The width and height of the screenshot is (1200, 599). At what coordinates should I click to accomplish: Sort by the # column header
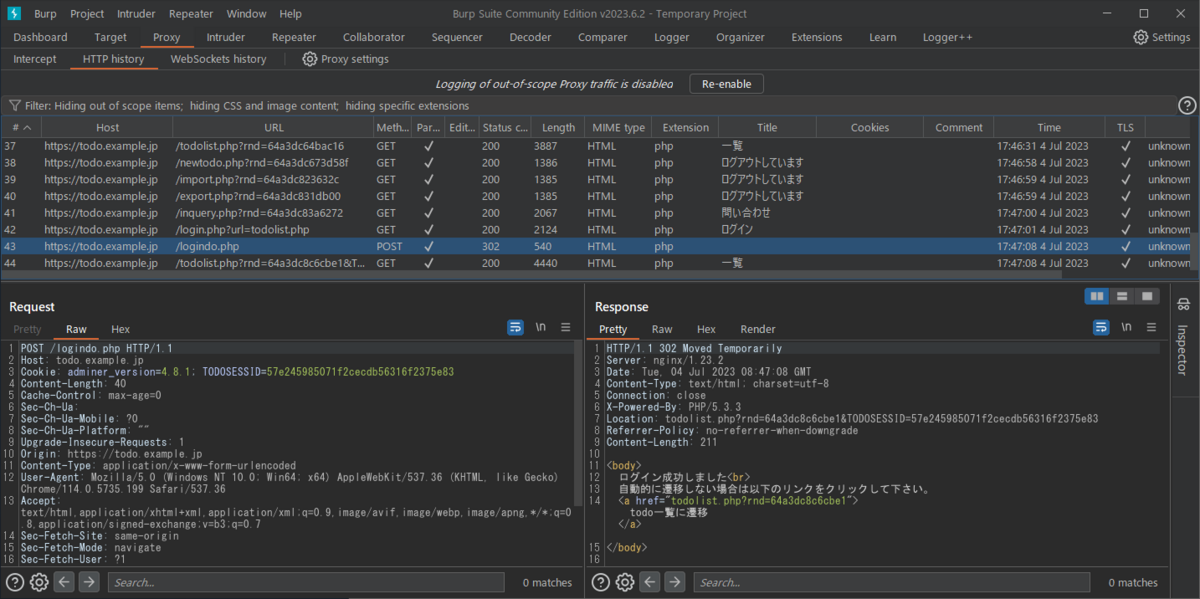[x=20, y=127]
